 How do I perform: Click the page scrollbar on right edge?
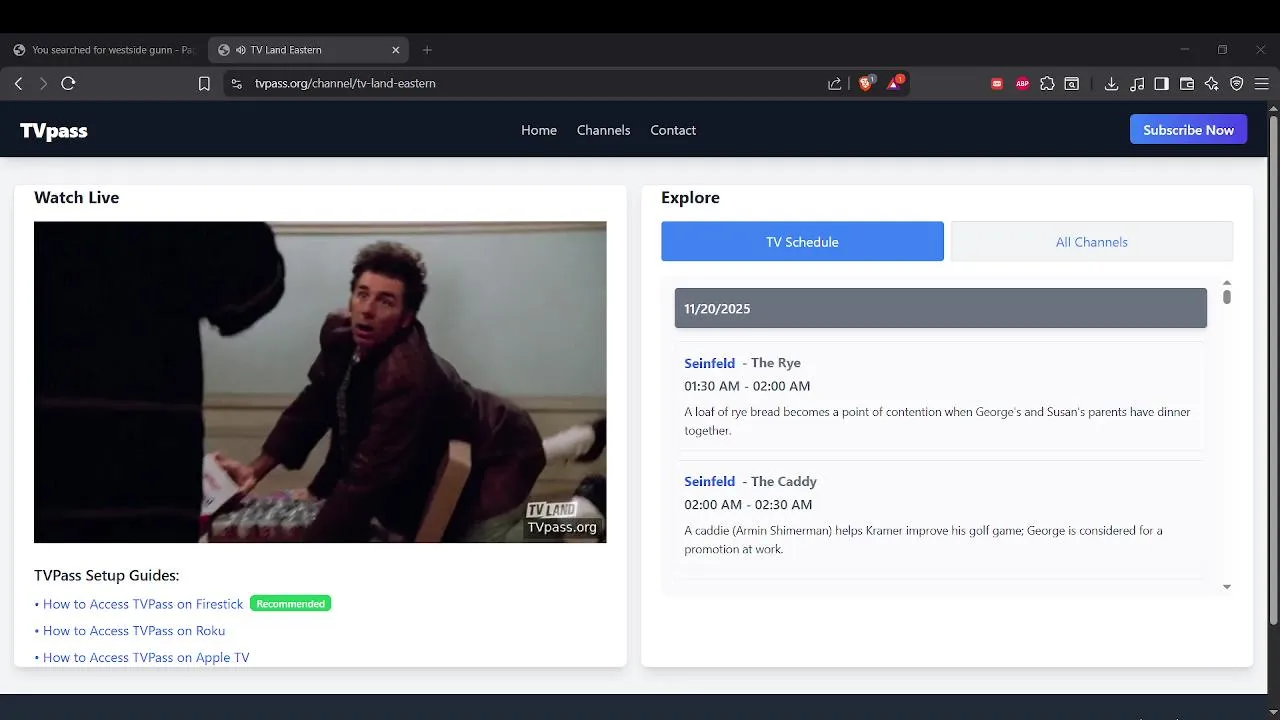(1273, 370)
